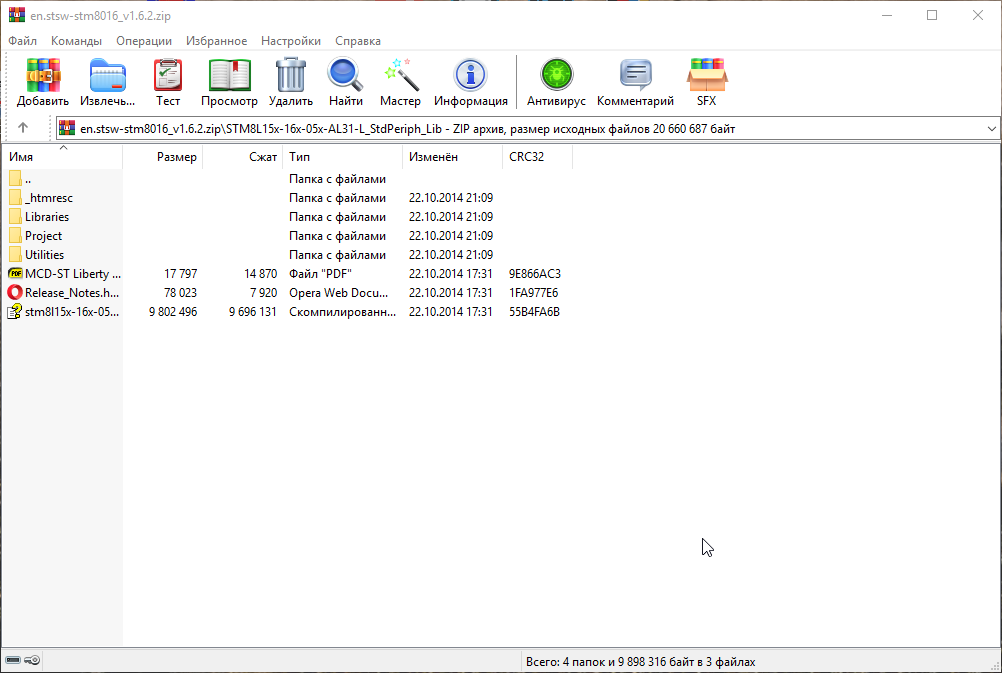Select the Libraries folder name
Image resolution: width=1002 pixels, height=673 pixels.
coord(47,217)
